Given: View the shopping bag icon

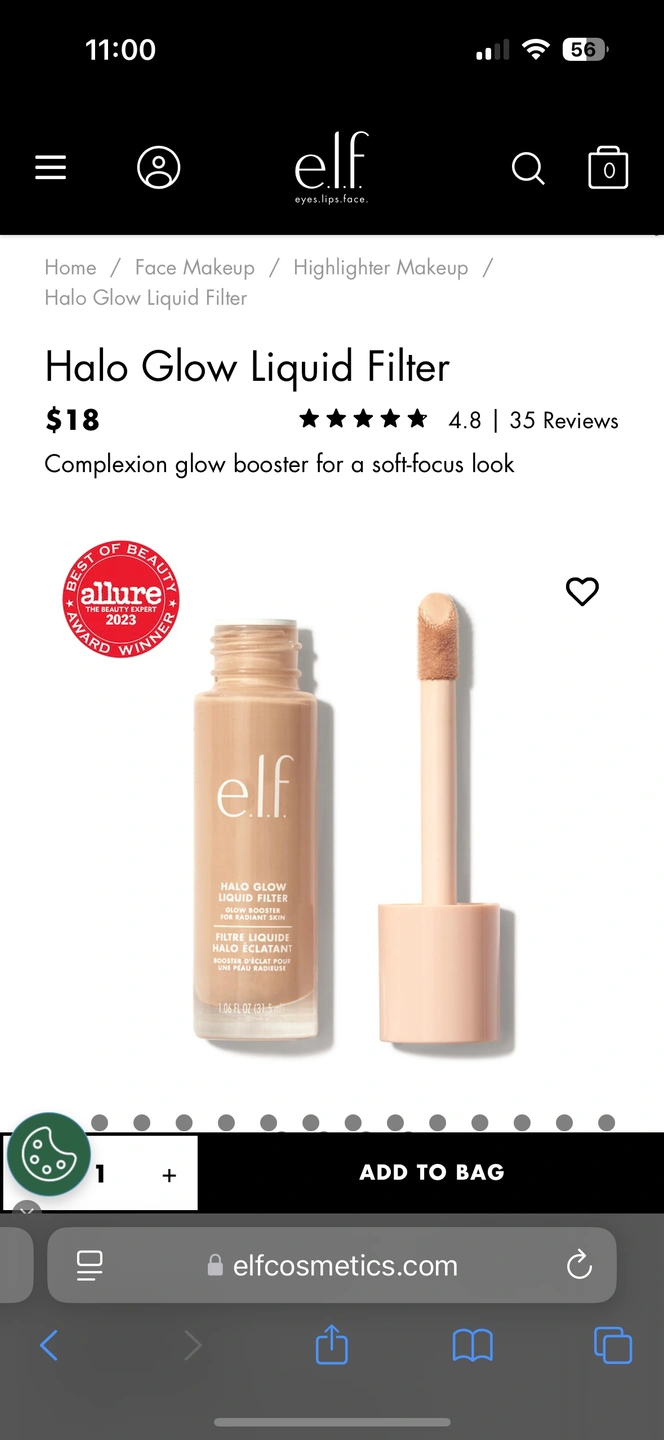Looking at the screenshot, I should click(608, 168).
